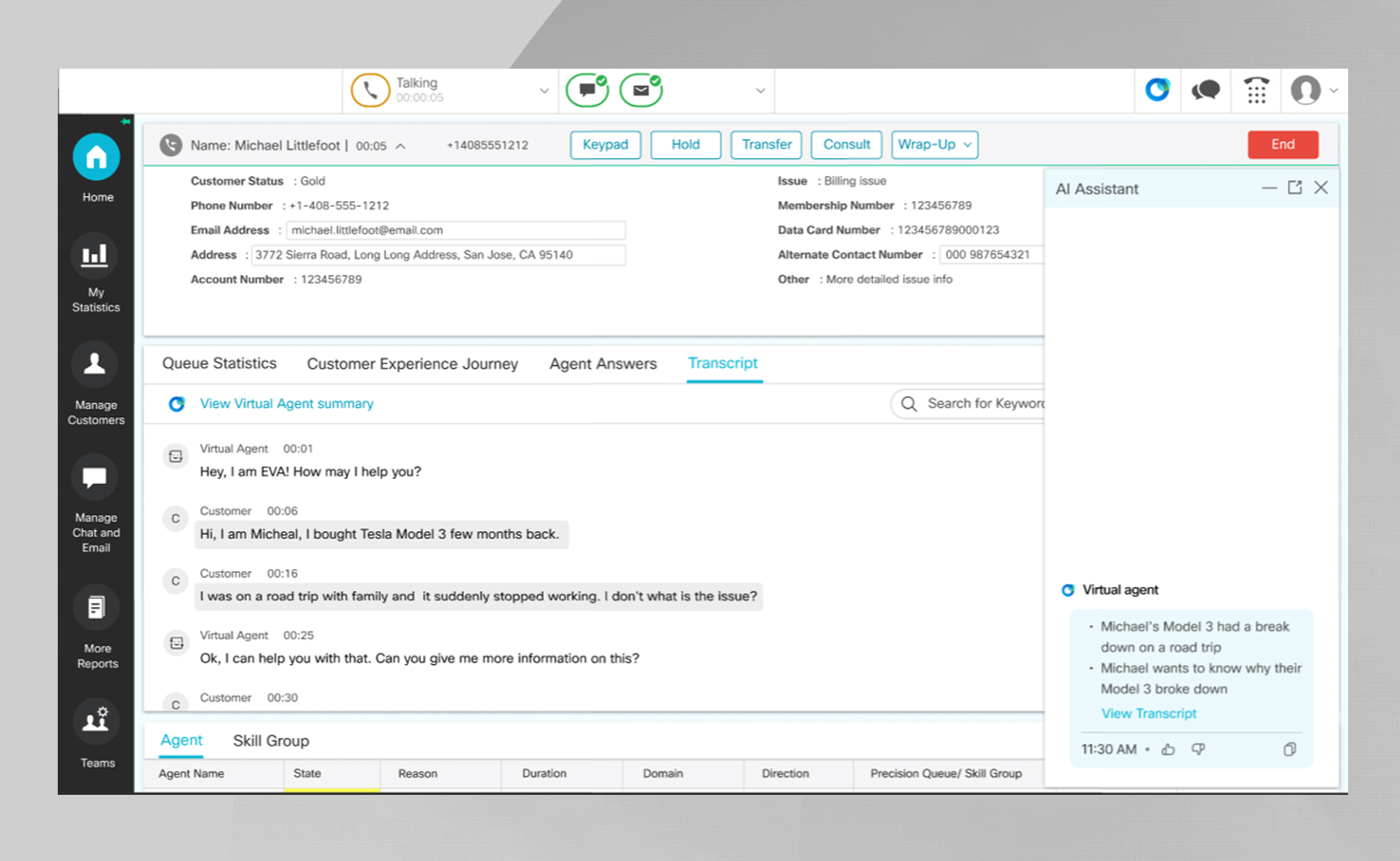The height and width of the screenshot is (861, 1400).
Task: Put the call on Hold
Action: coord(685,145)
